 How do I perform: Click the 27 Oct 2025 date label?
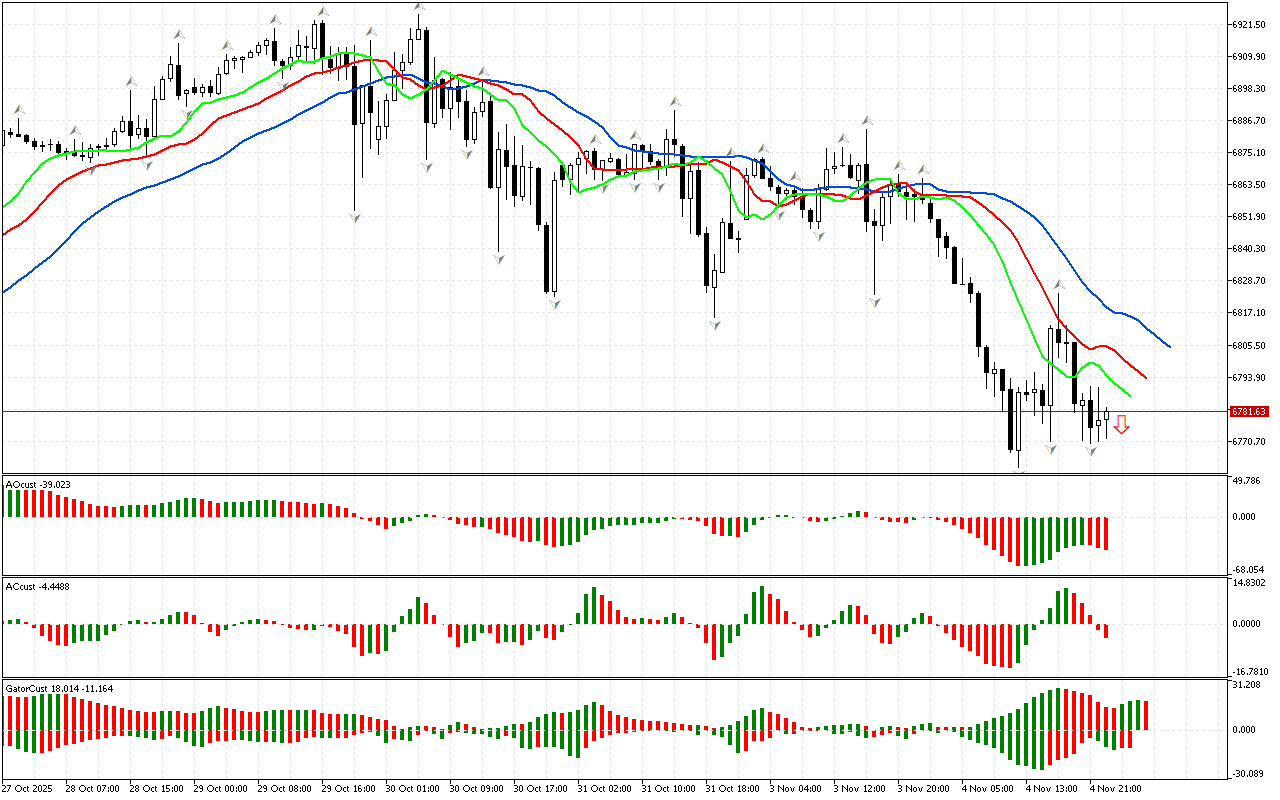click(x=32, y=789)
